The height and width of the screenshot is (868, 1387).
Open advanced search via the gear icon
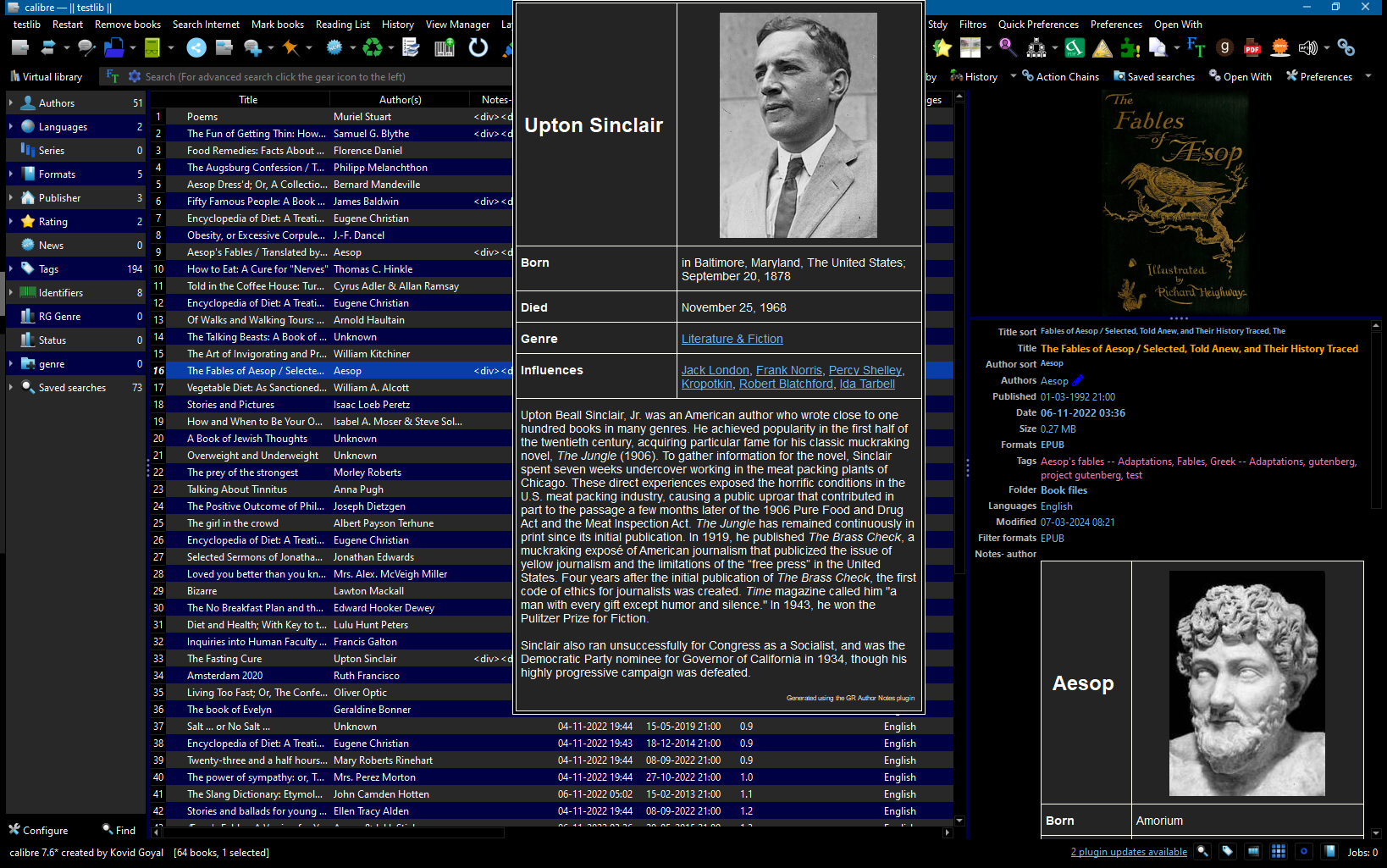click(x=135, y=76)
